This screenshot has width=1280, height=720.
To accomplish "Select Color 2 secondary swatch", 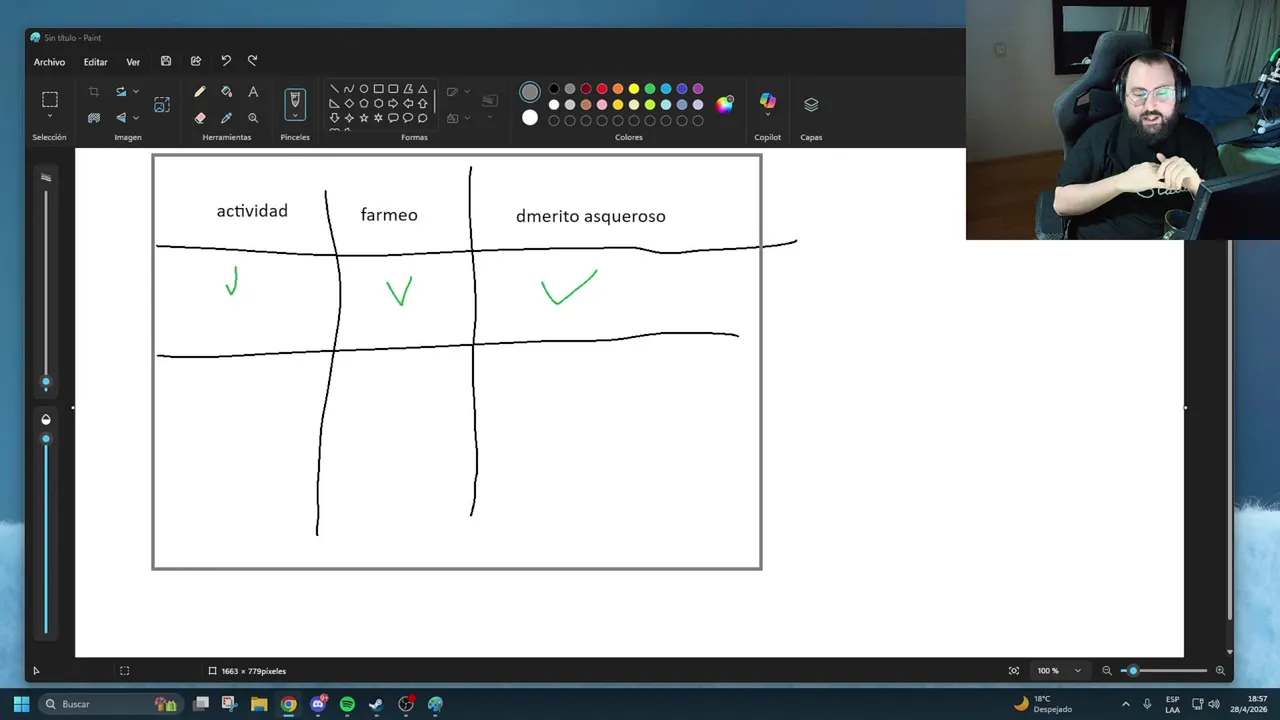I will pos(530,117).
